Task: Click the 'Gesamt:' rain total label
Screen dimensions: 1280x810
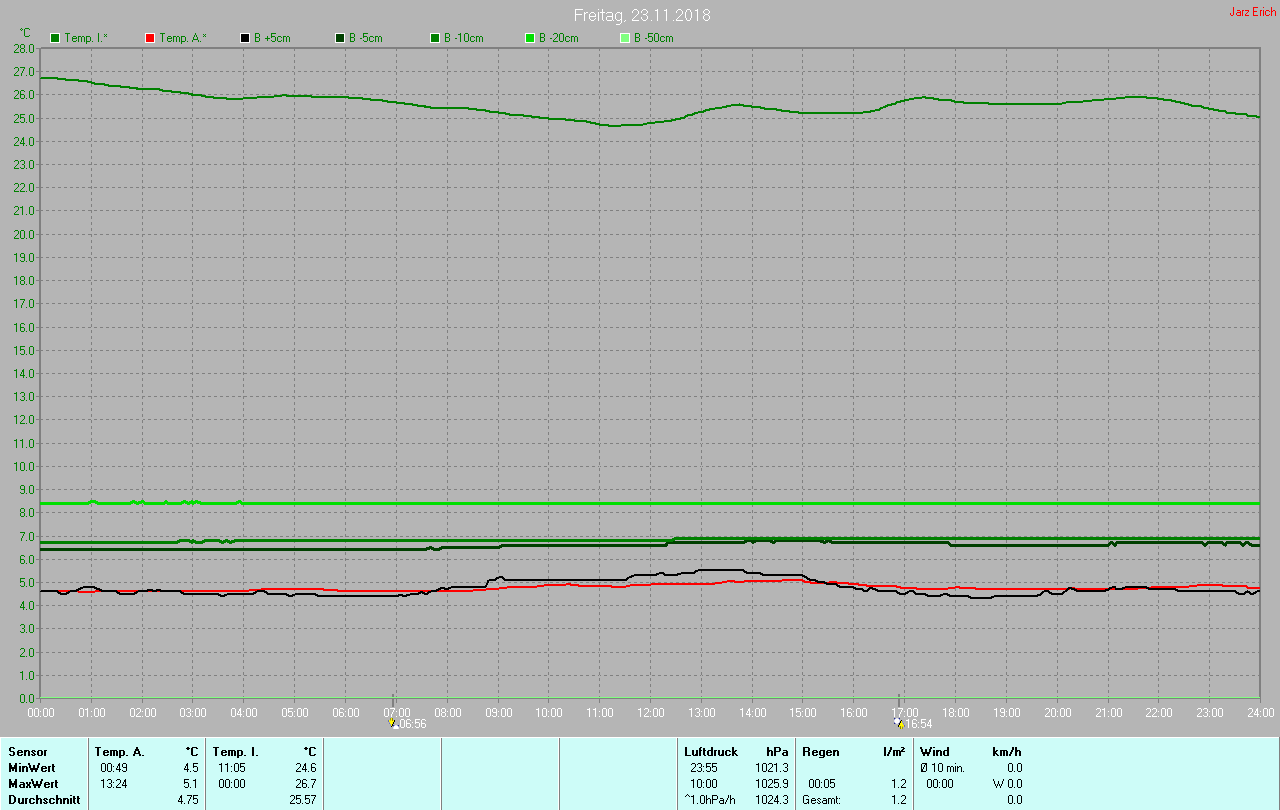Action: pyautogui.click(x=821, y=800)
